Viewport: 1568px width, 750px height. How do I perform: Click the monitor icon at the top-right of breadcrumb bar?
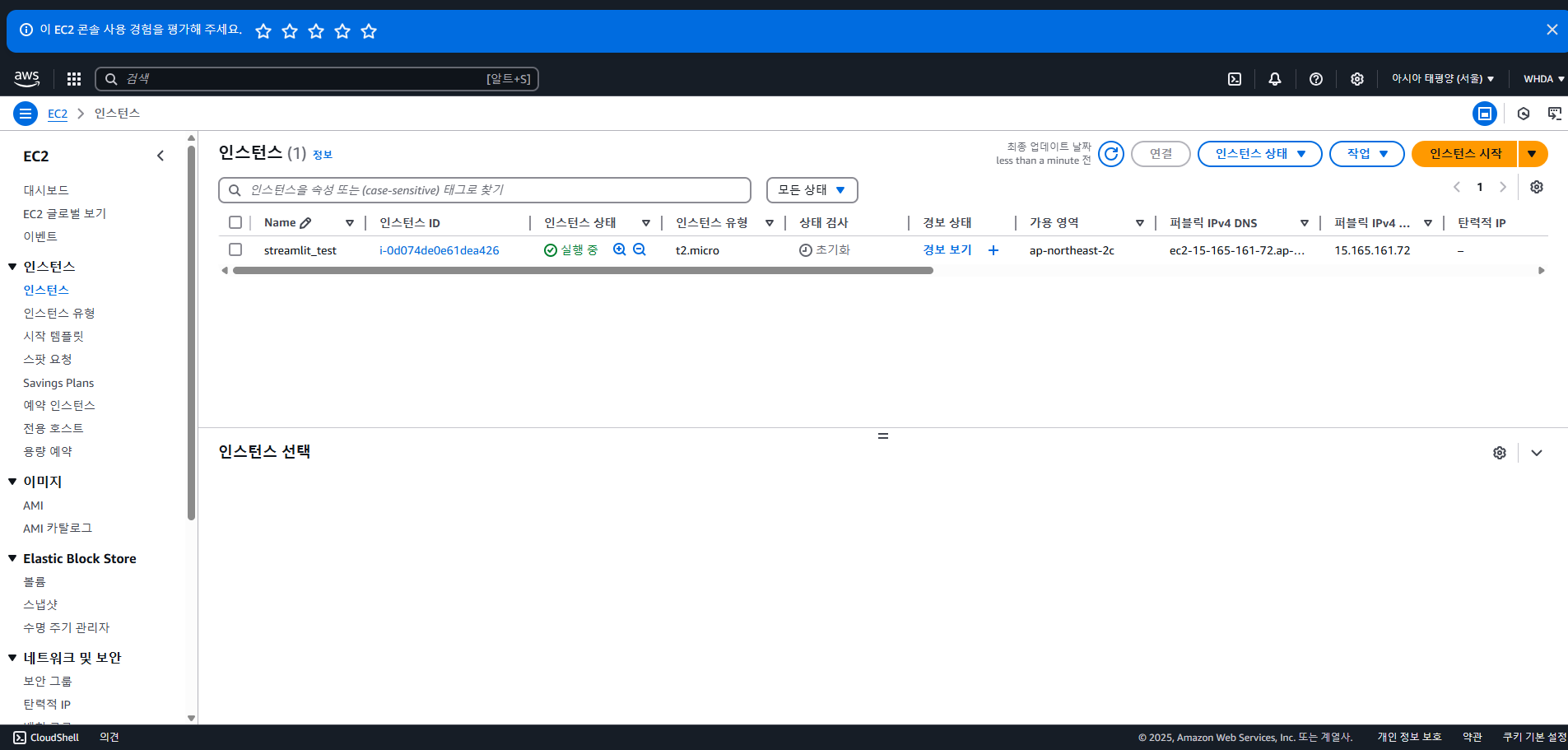[x=1555, y=114]
